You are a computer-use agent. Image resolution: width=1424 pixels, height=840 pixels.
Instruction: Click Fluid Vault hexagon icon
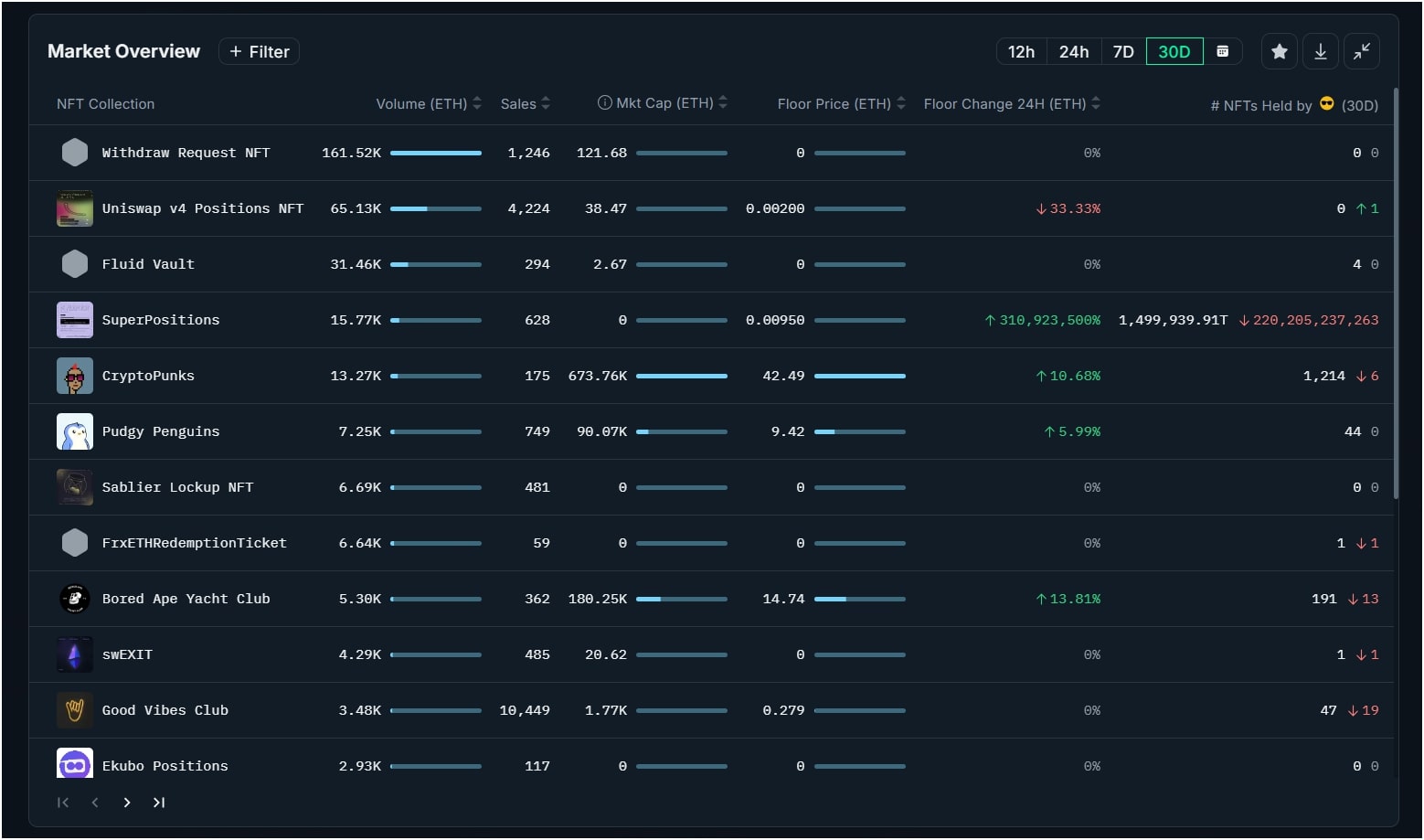pos(75,264)
